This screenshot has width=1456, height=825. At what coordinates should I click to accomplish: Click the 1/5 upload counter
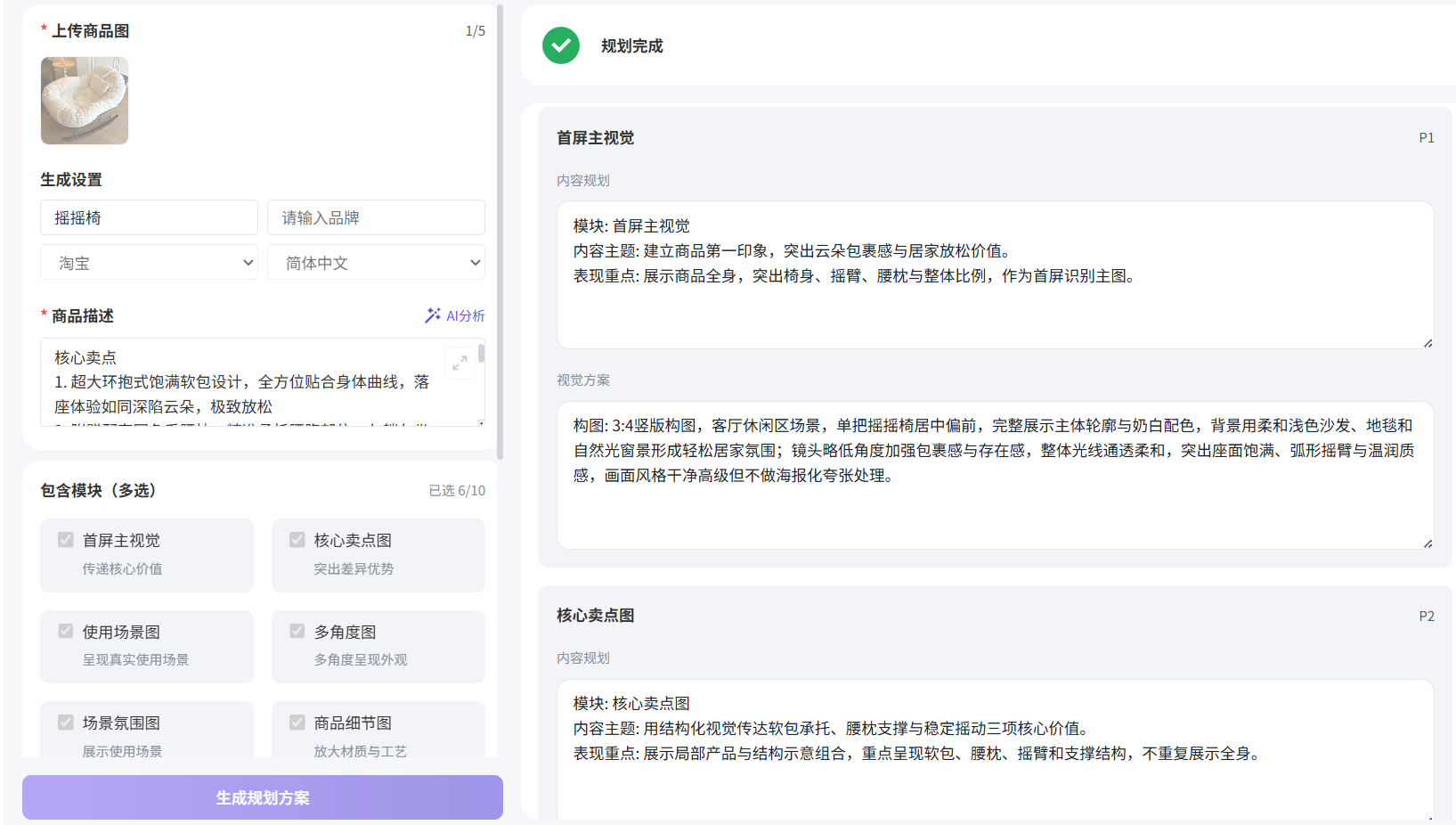click(x=476, y=30)
